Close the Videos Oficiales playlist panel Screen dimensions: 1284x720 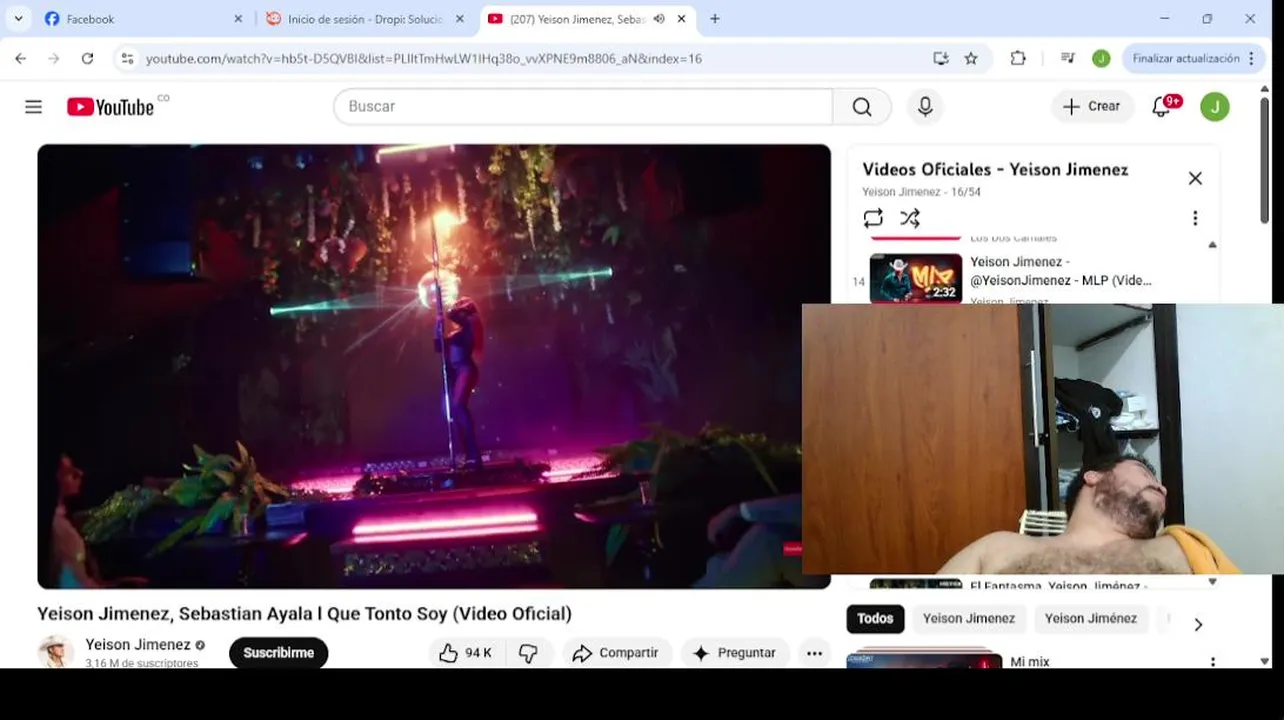coord(1195,178)
